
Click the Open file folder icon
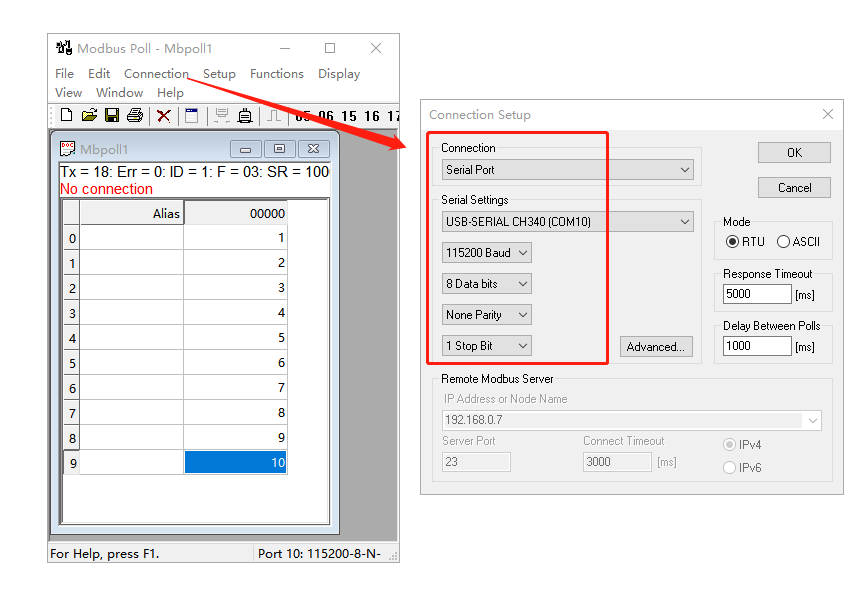tap(89, 116)
